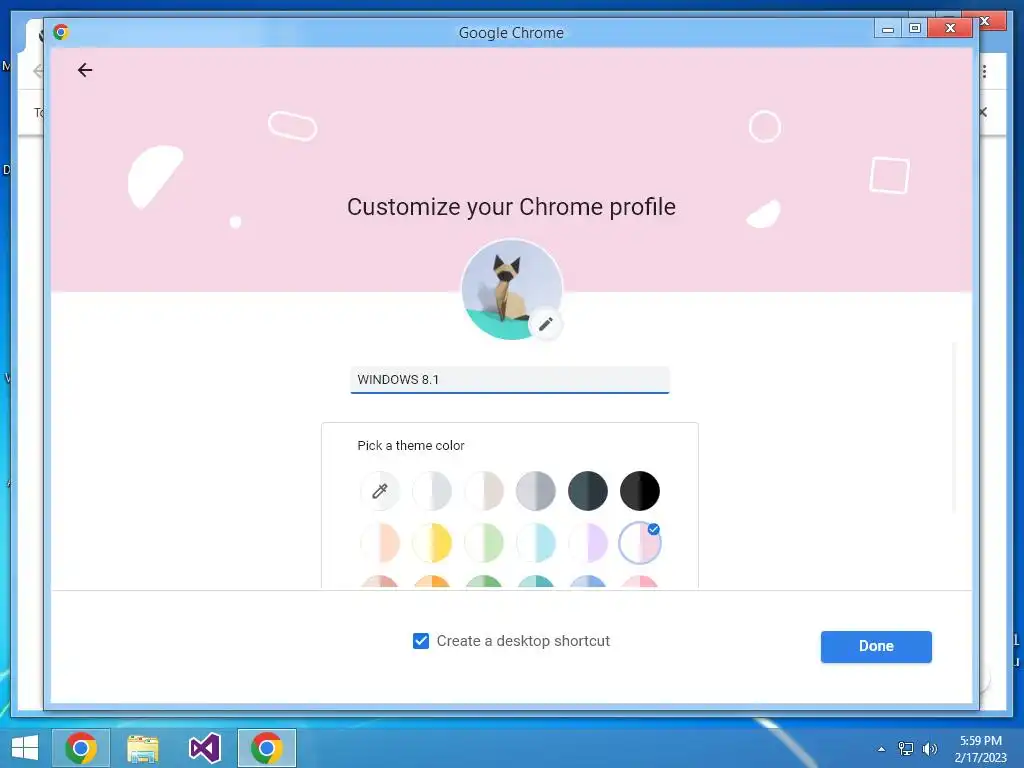Select the light green theme color
The height and width of the screenshot is (768, 1024).
pos(484,543)
